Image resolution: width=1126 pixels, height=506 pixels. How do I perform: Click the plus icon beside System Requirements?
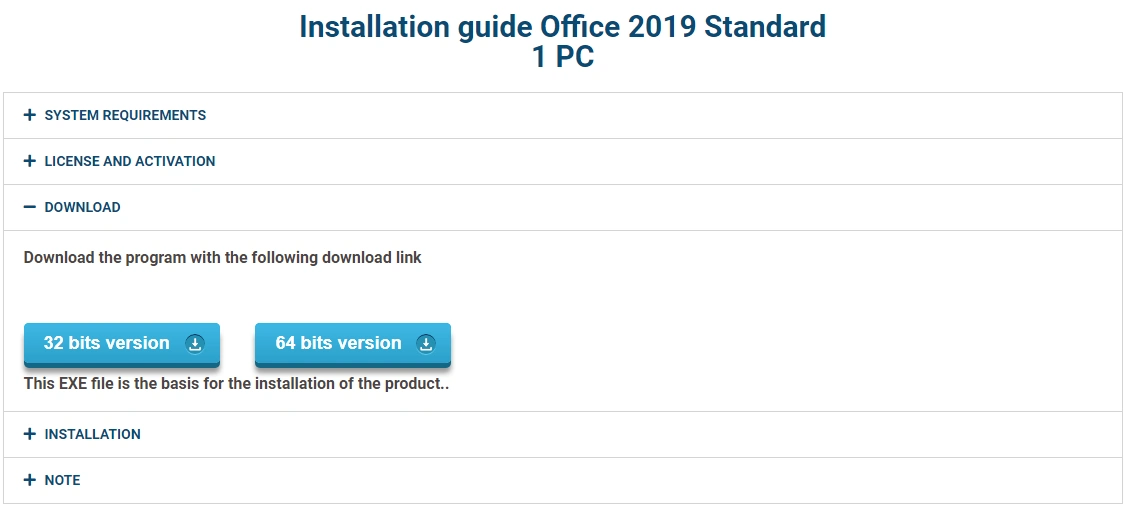tap(30, 115)
